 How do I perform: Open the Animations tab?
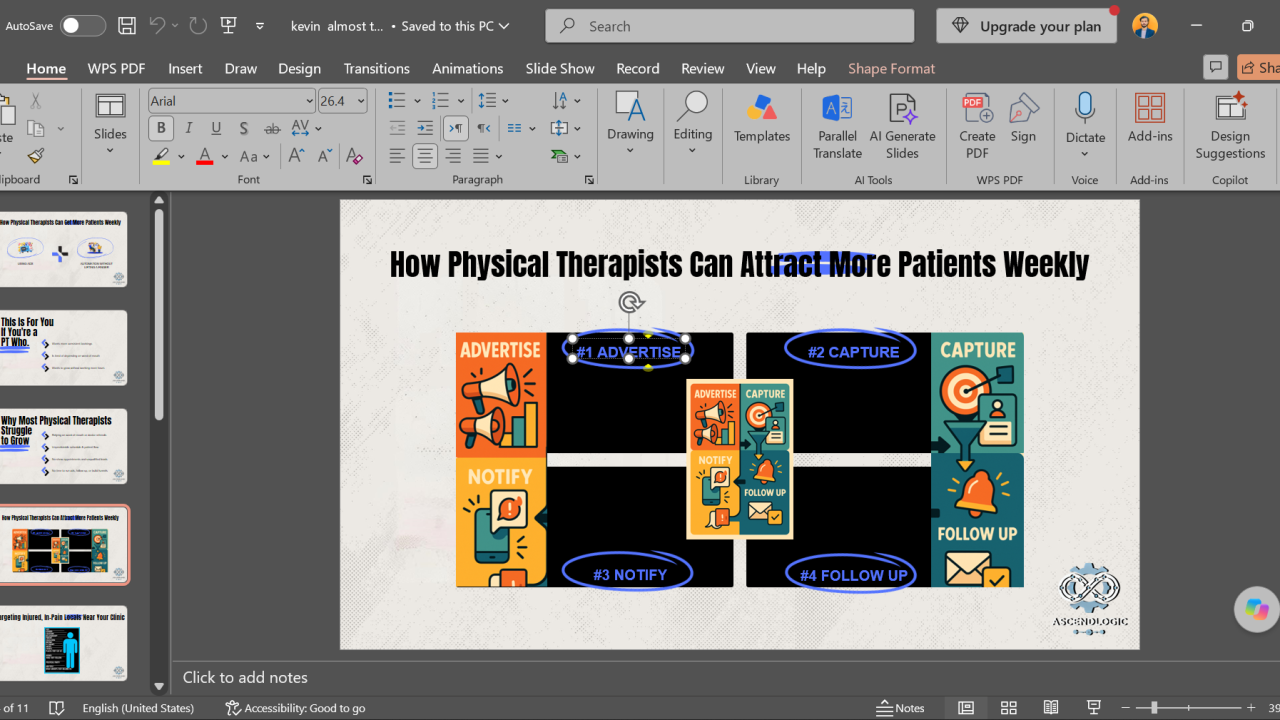467,68
